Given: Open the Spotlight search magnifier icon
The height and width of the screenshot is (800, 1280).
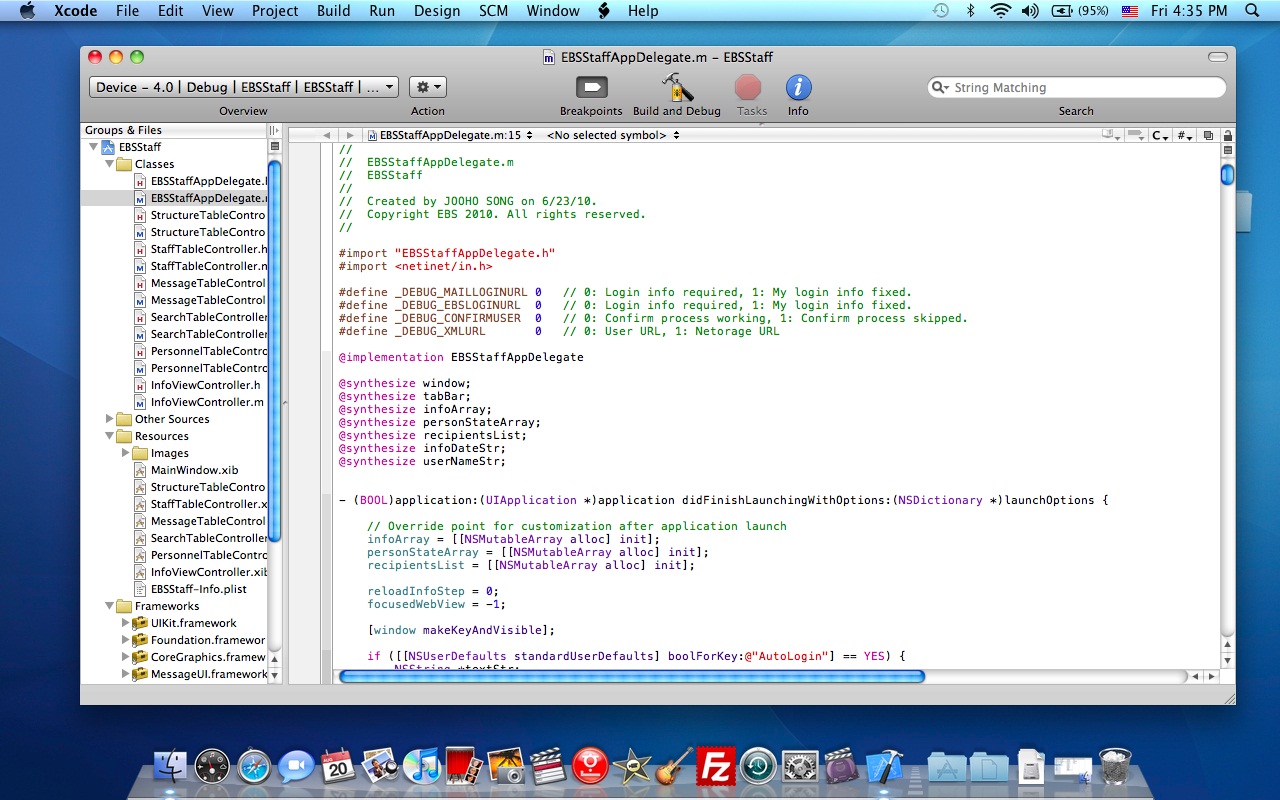Looking at the screenshot, I should pos(1252,11).
